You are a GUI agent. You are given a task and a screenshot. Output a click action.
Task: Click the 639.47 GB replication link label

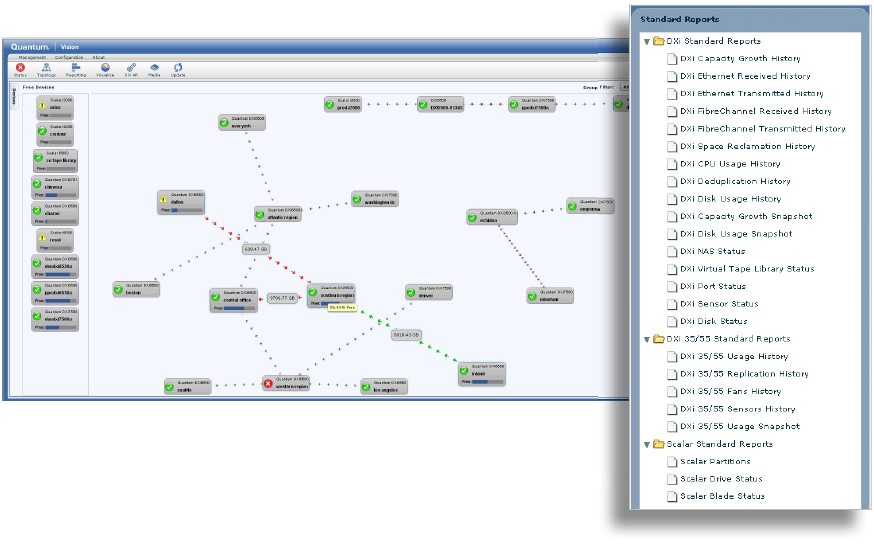click(256, 249)
